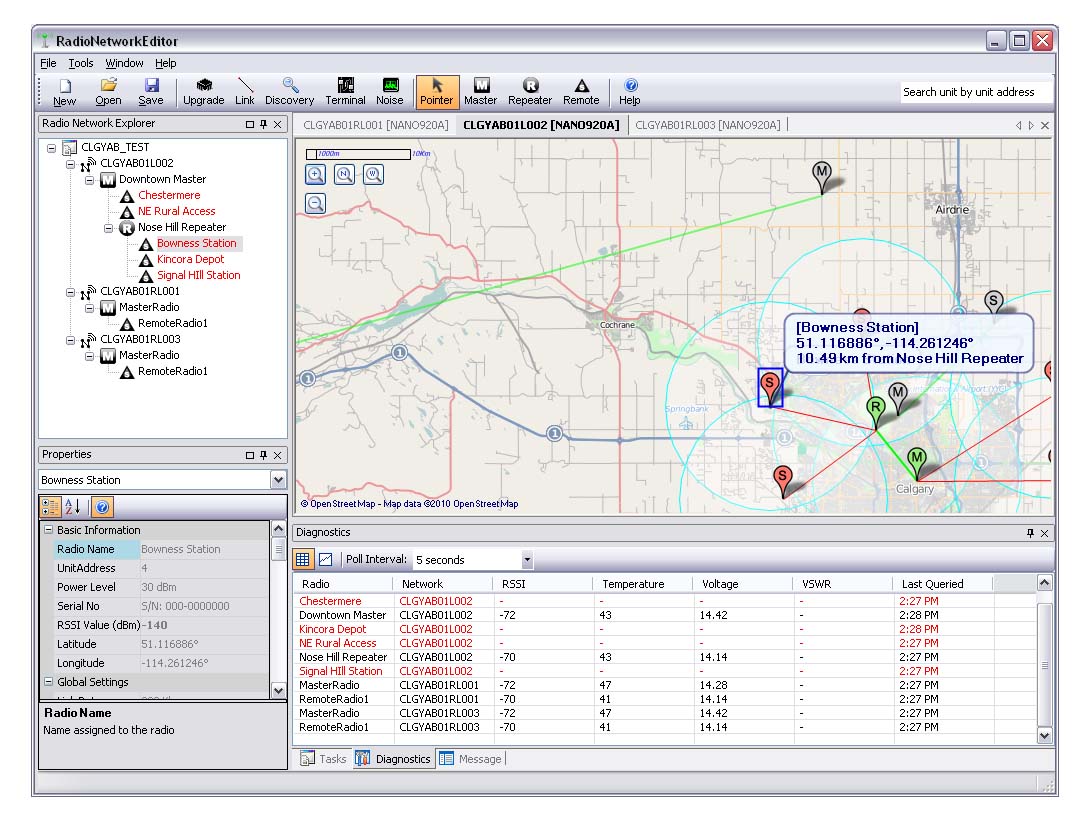Open the Bowness Station properties dropdown
Viewport: 1091px width, 822px height.
click(278, 480)
